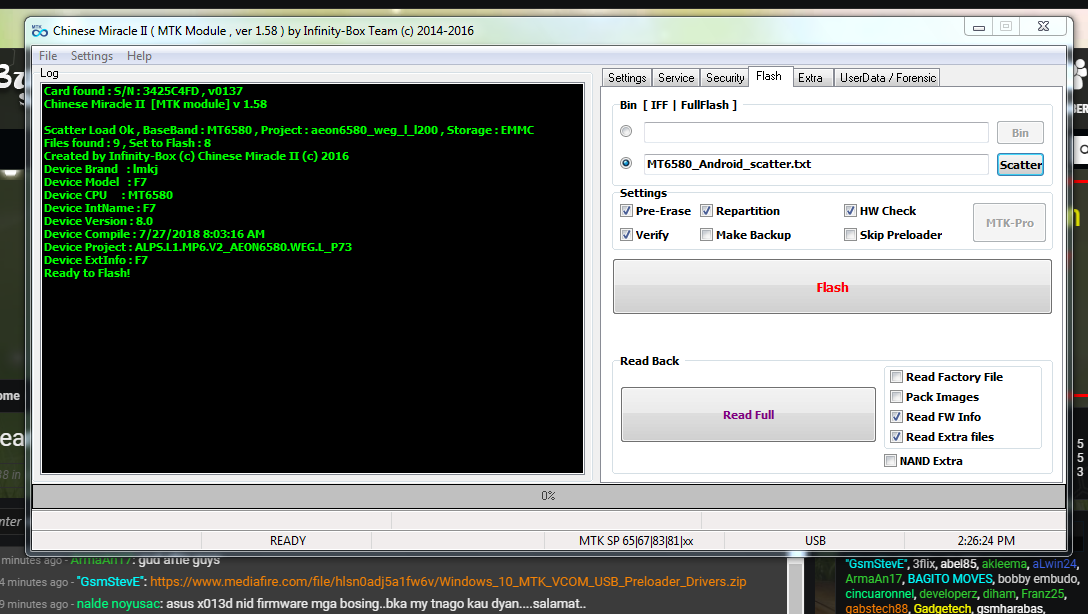The height and width of the screenshot is (614, 1088).
Task: Click the Read Full button
Action: pyautogui.click(x=748, y=414)
